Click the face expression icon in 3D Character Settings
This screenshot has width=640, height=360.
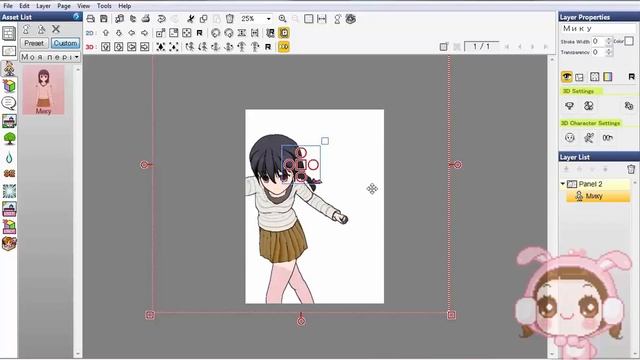pos(569,138)
